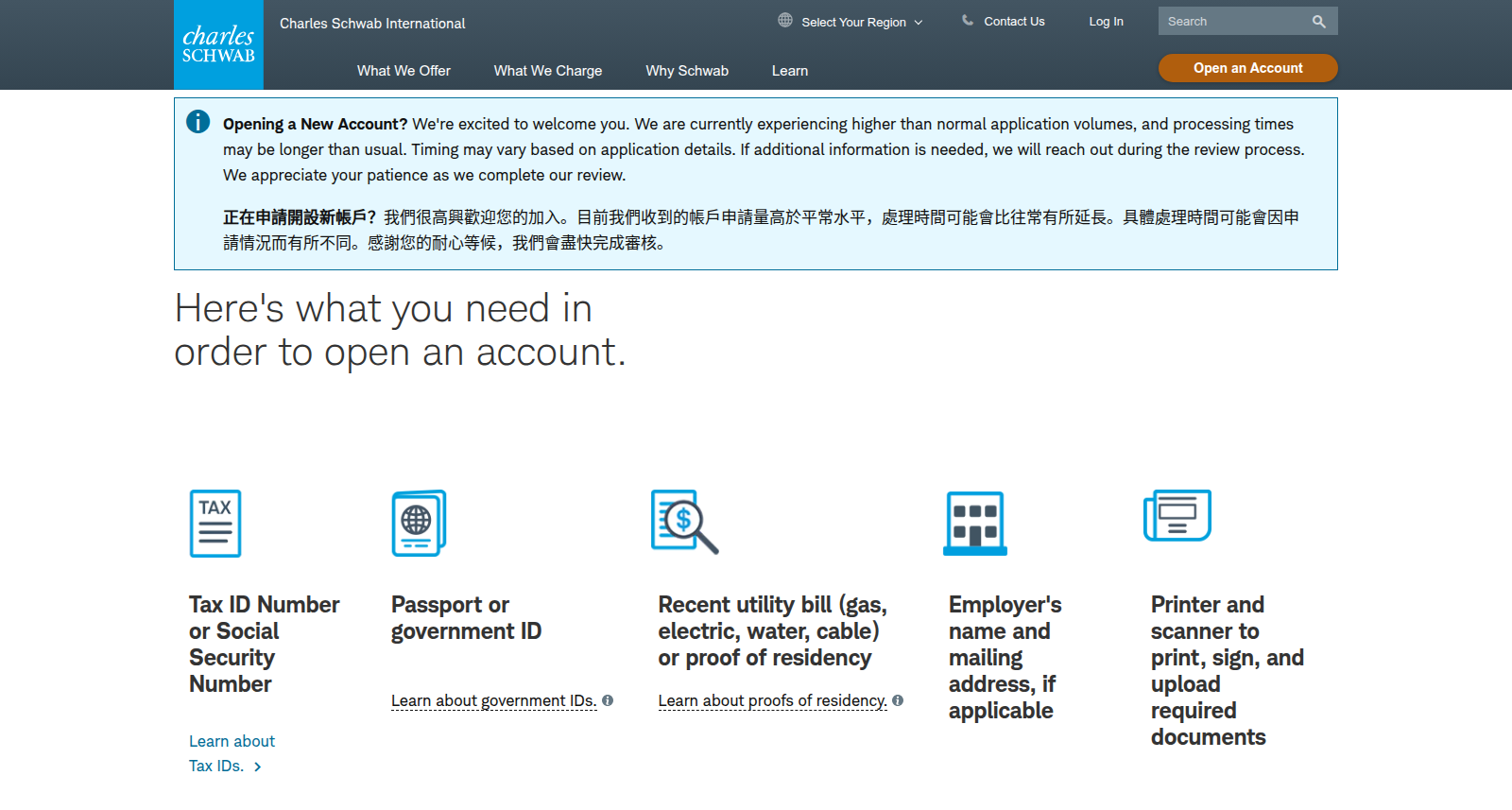This screenshot has height=810, width=1512.
Task: Expand the Select Your Region dropdown
Action: click(862, 22)
